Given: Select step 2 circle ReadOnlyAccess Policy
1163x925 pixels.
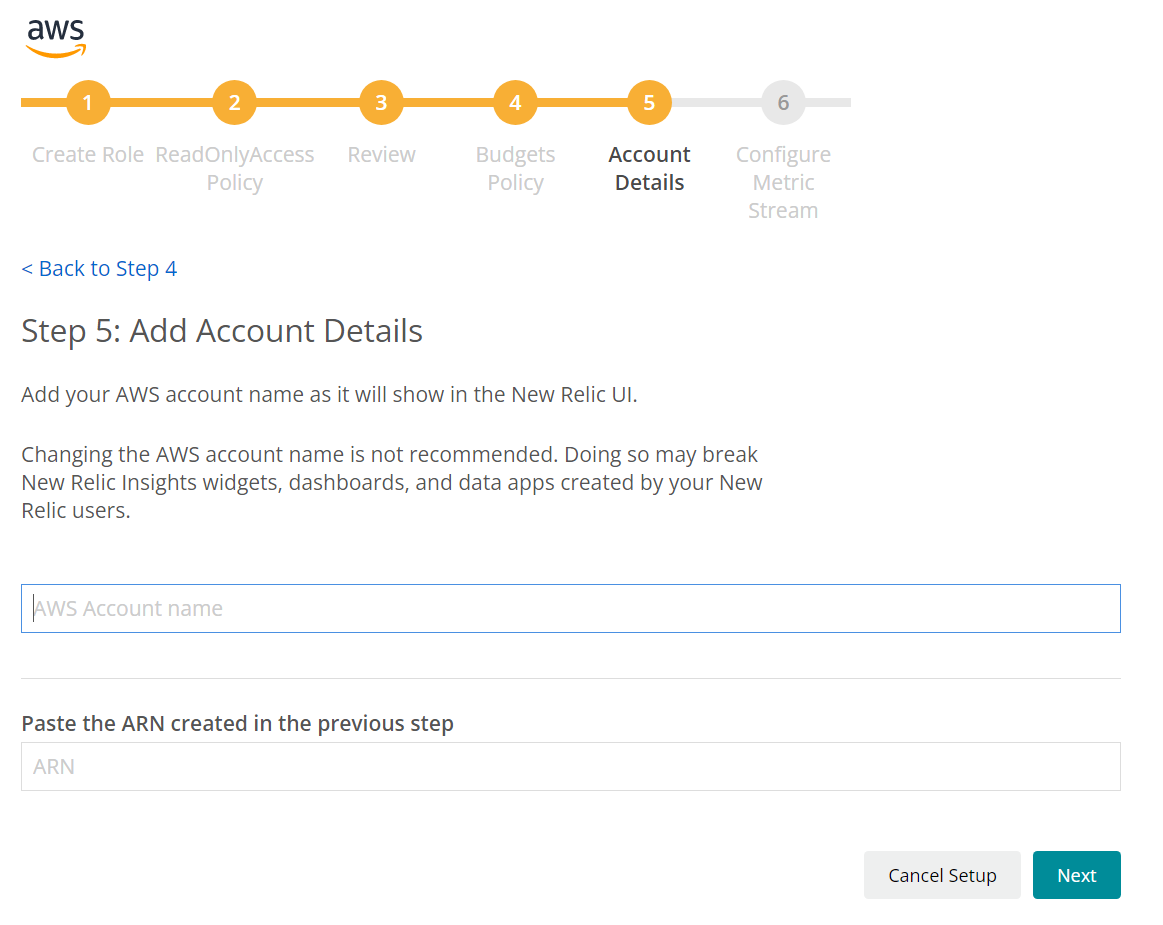Looking at the screenshot, I should 234,102.
